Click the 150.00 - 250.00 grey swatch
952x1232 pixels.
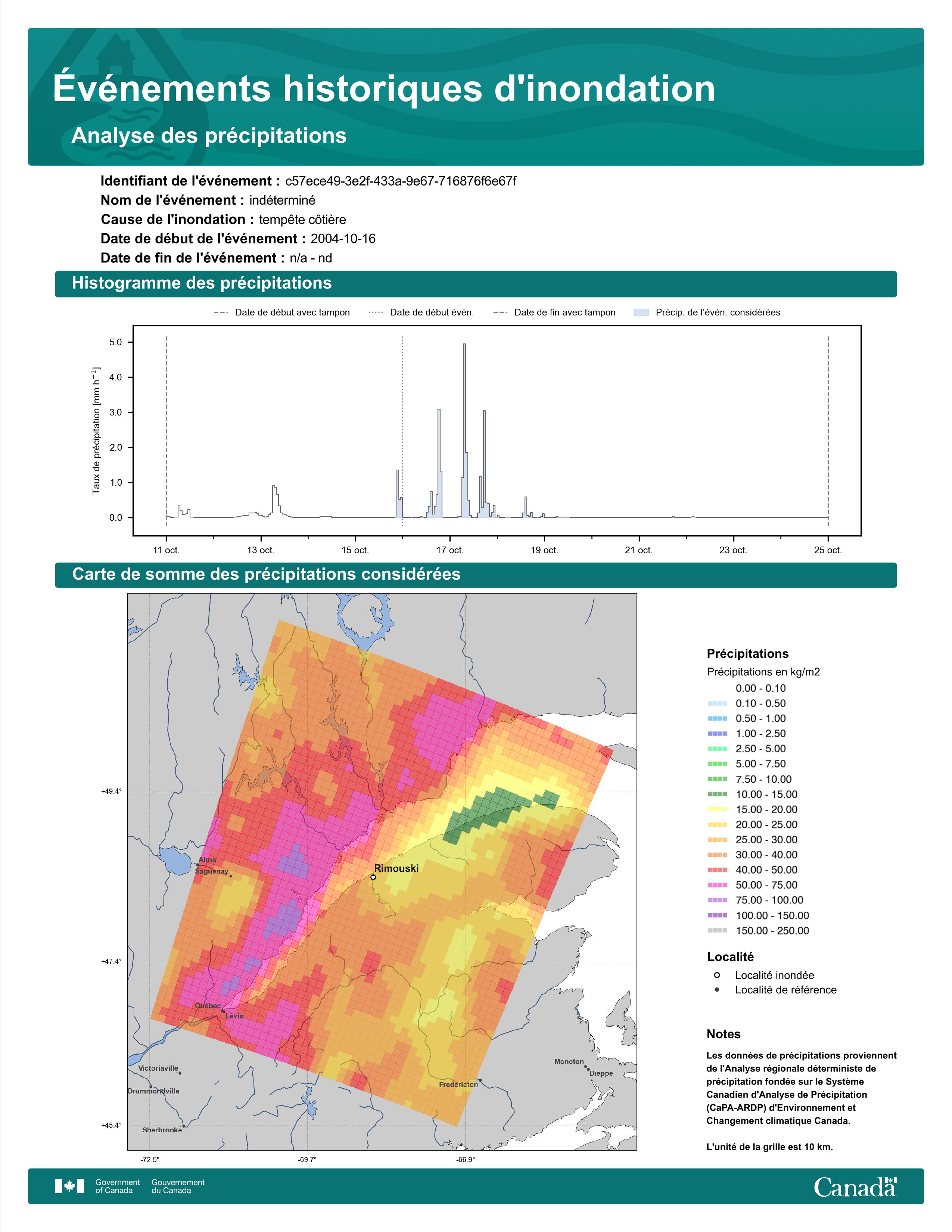pyautogui.click(x=717, y=931)
